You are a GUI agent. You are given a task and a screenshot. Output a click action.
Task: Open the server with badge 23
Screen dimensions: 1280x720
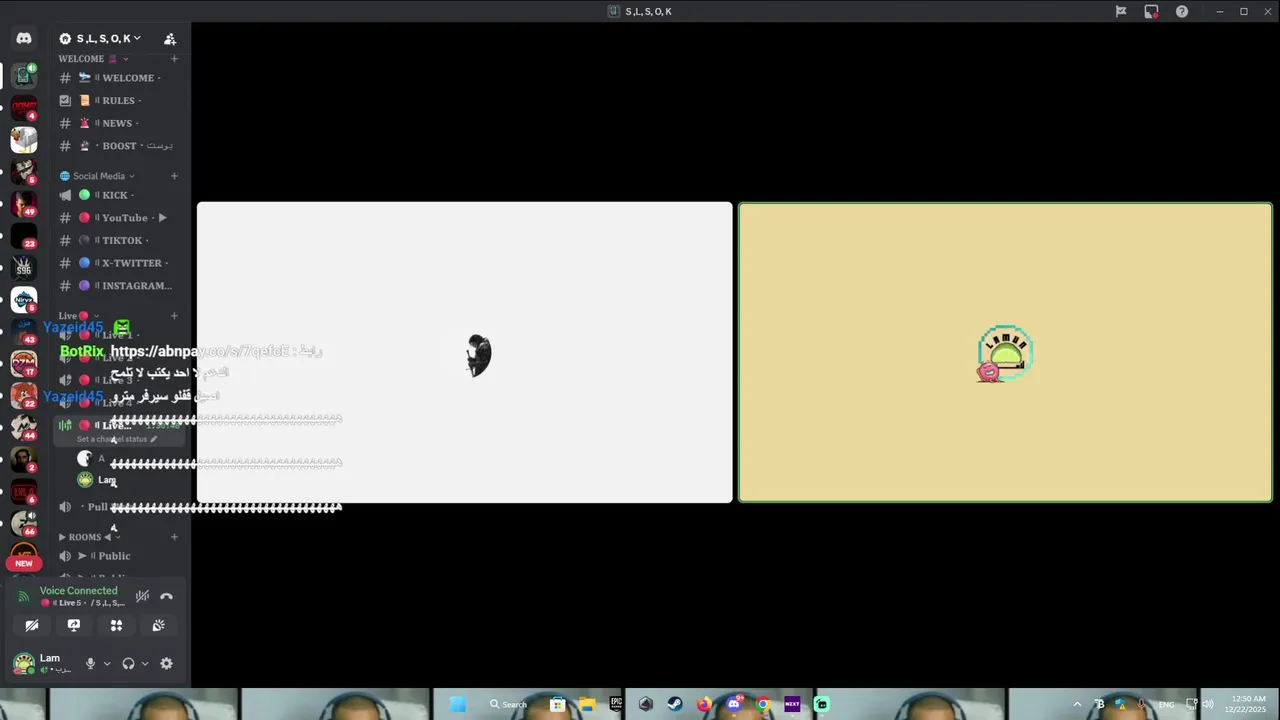tap(24, 236)
